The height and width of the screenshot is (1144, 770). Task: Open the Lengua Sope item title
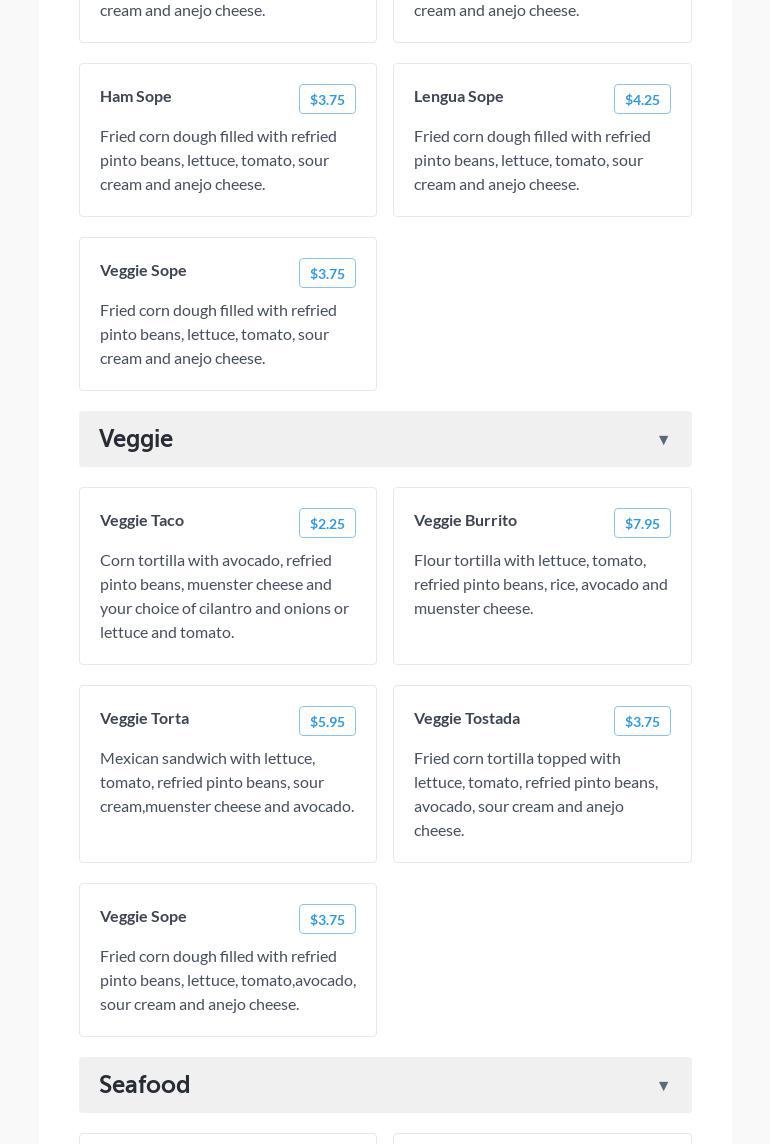click(459, 96)
